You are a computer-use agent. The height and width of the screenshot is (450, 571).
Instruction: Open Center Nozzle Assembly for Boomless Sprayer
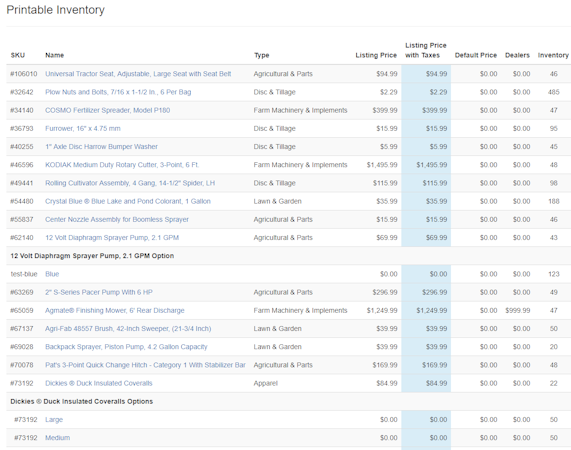pos(117,220)
